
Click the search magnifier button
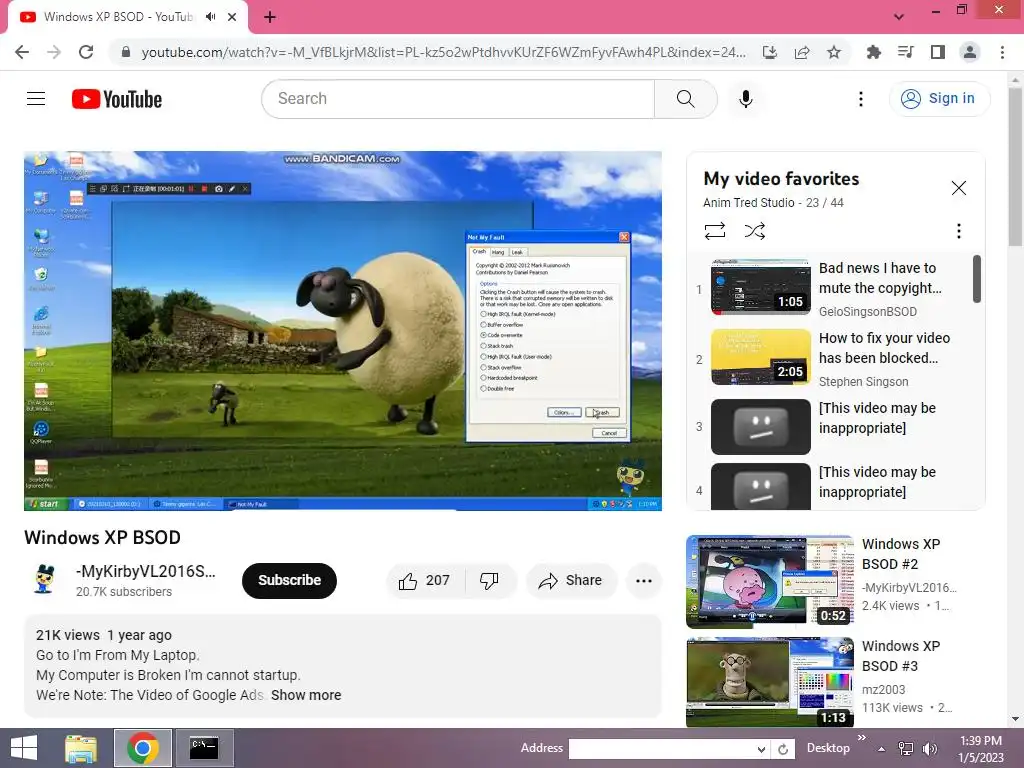686,99
